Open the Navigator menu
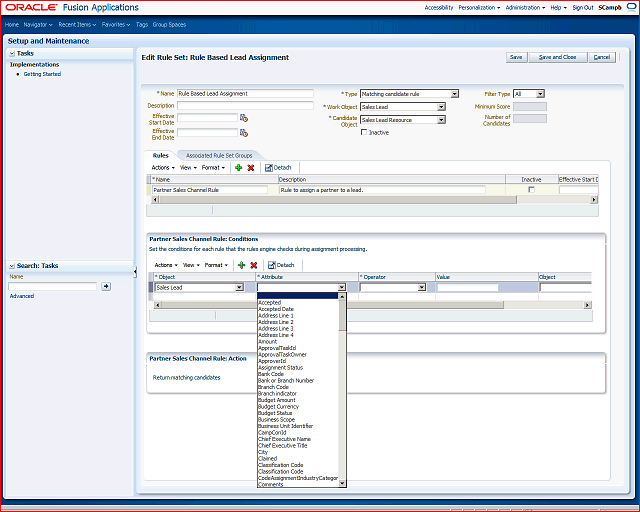The height and width of the screenshot is (512, 640). [38, 24]
